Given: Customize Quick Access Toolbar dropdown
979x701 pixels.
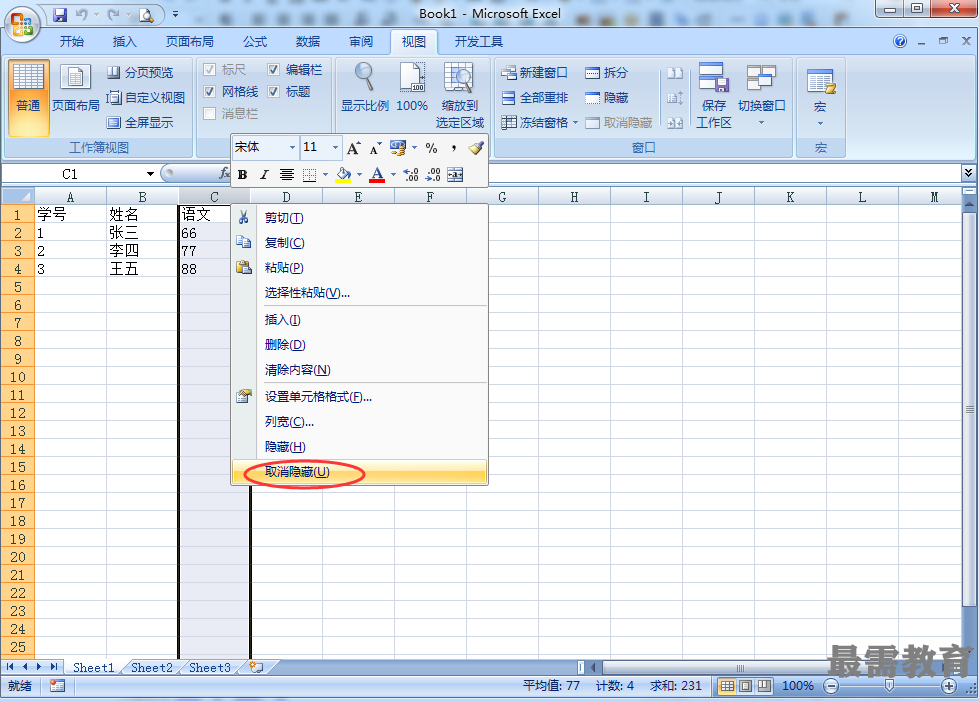Looking at the screenshot, I should (175, 14).
